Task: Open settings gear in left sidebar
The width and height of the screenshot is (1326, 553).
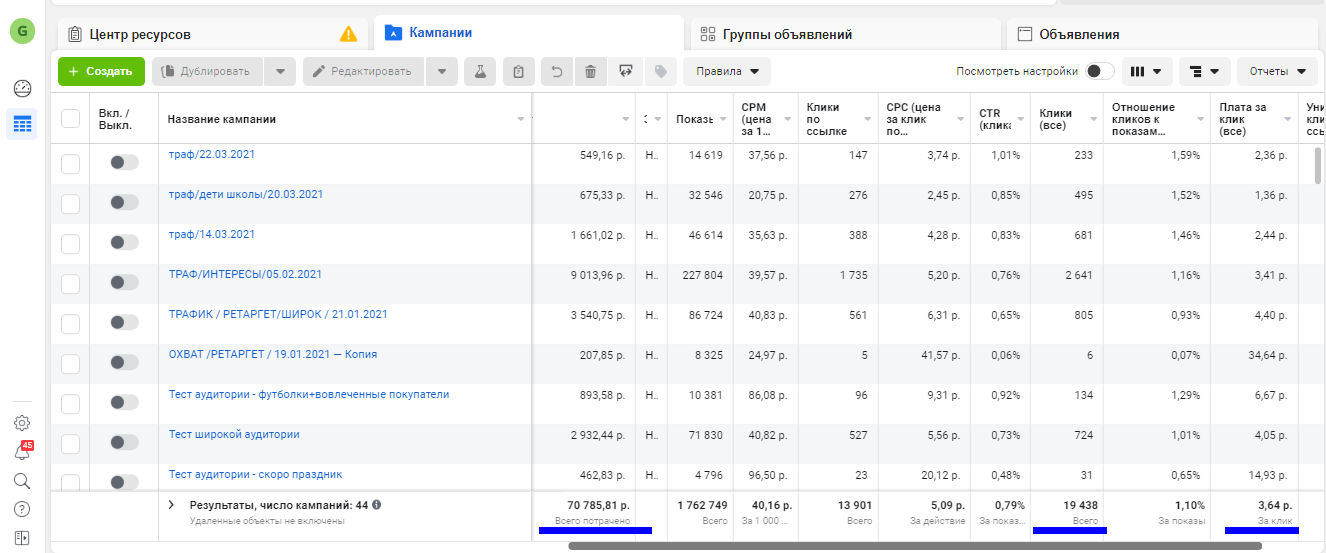Action: (x=22, y=423)
